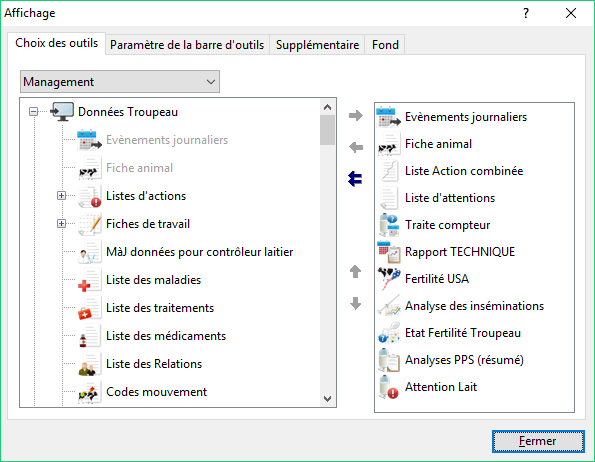The width and height of the screenshot is (595, 462).
Task: Click the help question mark button
Action: tap(526, 13)
